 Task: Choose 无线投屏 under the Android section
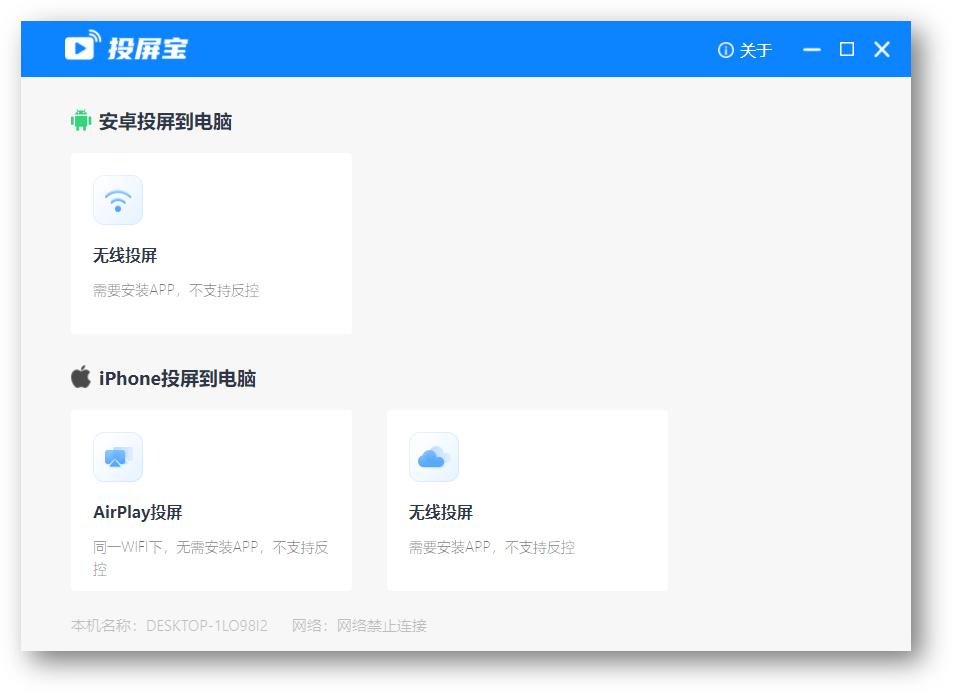tap(125, 255)
